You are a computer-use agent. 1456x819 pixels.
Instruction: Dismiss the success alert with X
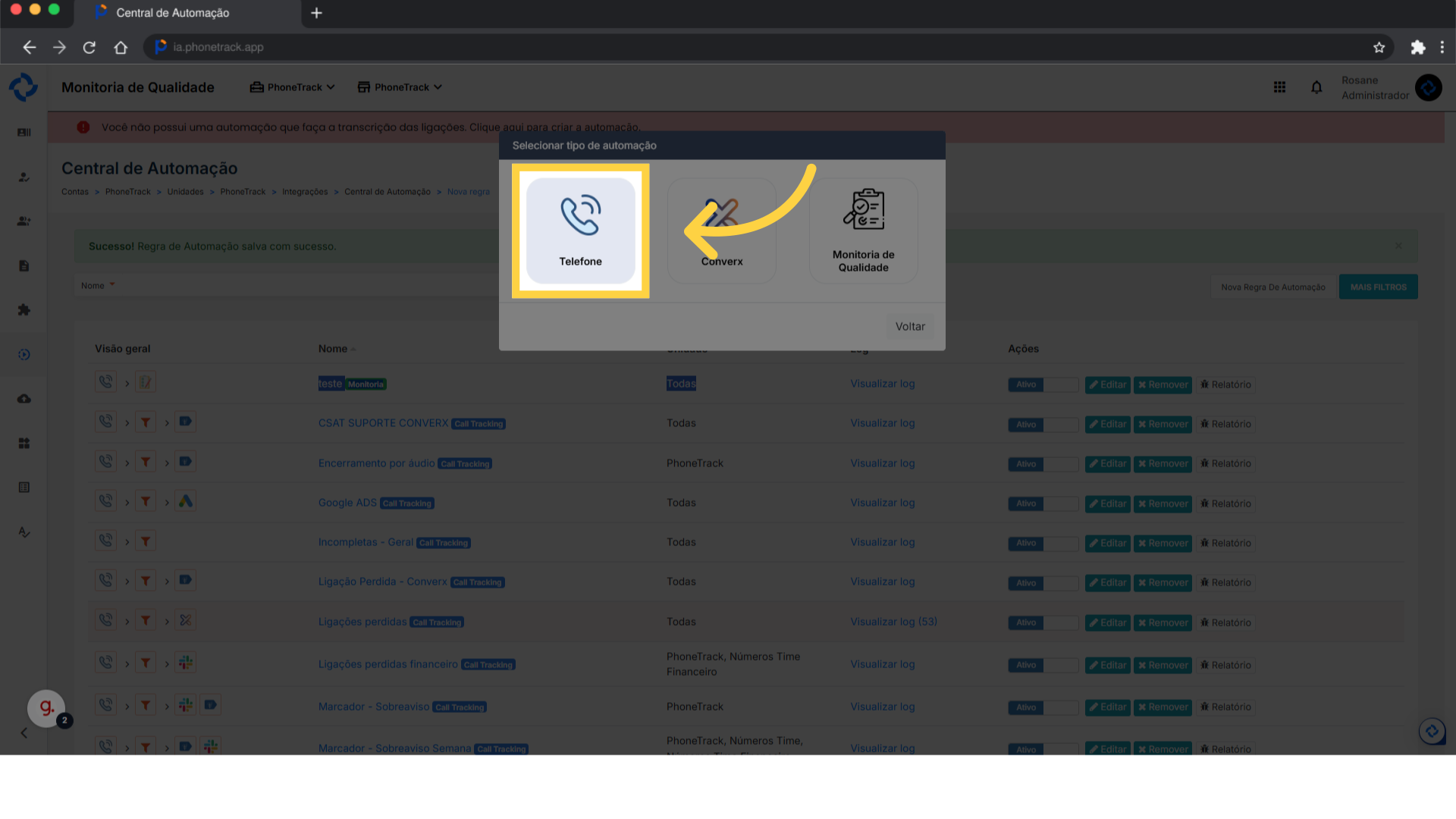[1398, 246]
